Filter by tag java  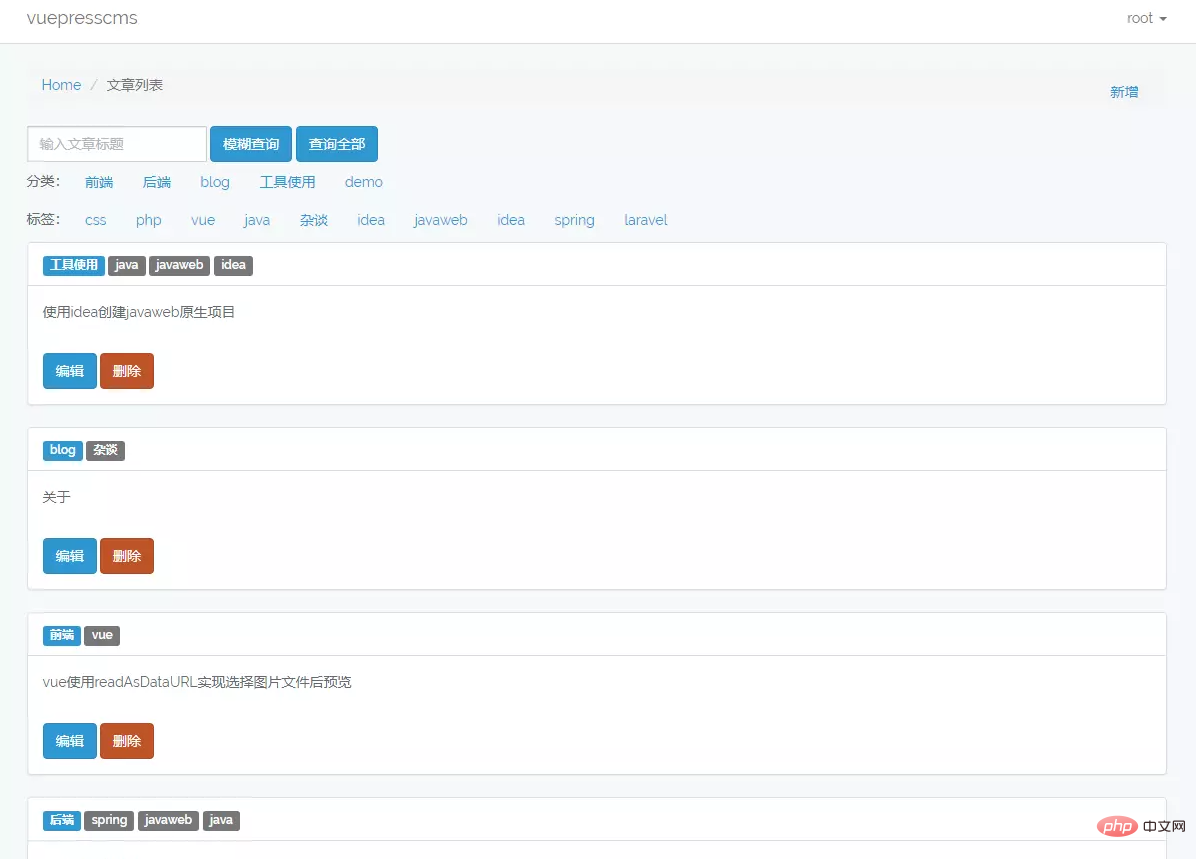pos(257,220)
